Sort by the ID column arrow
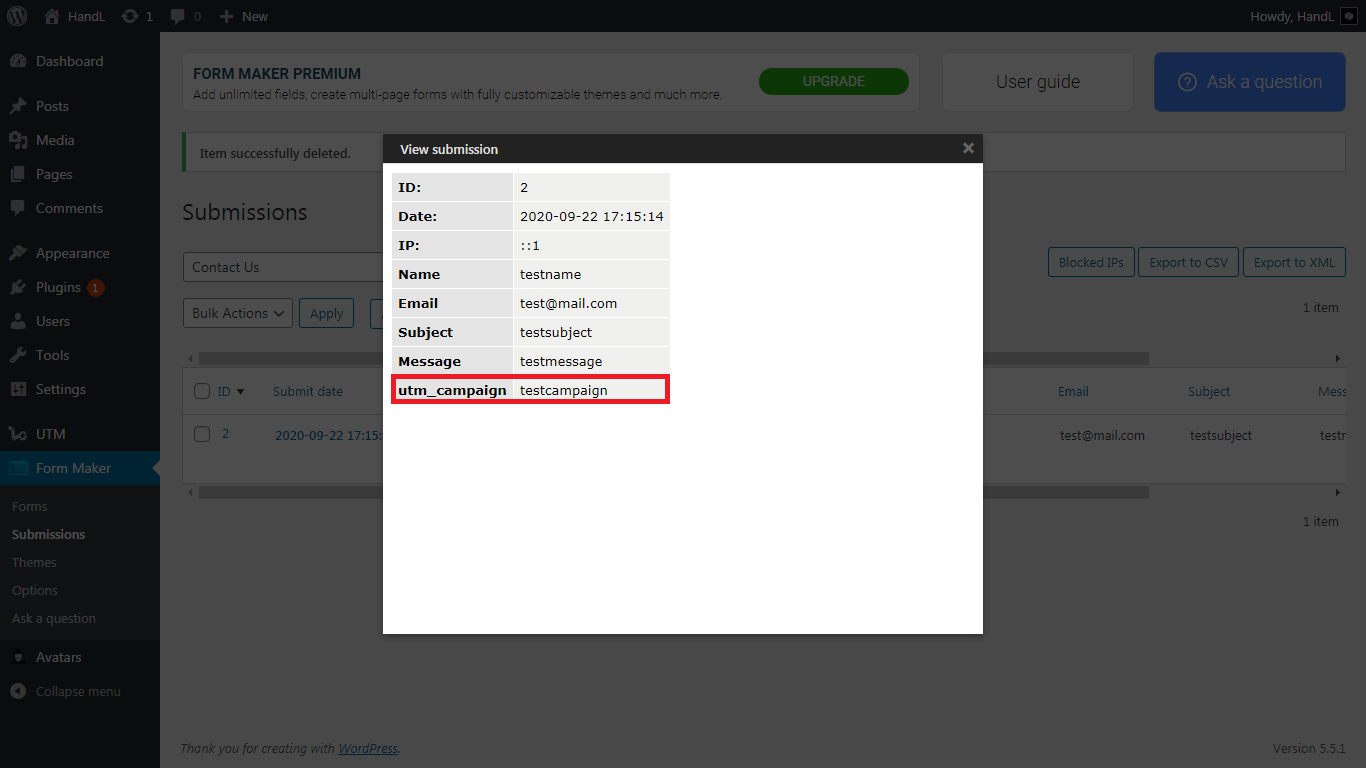The width and height of the screenshot is (1366, 768). (x=240, y=392)
